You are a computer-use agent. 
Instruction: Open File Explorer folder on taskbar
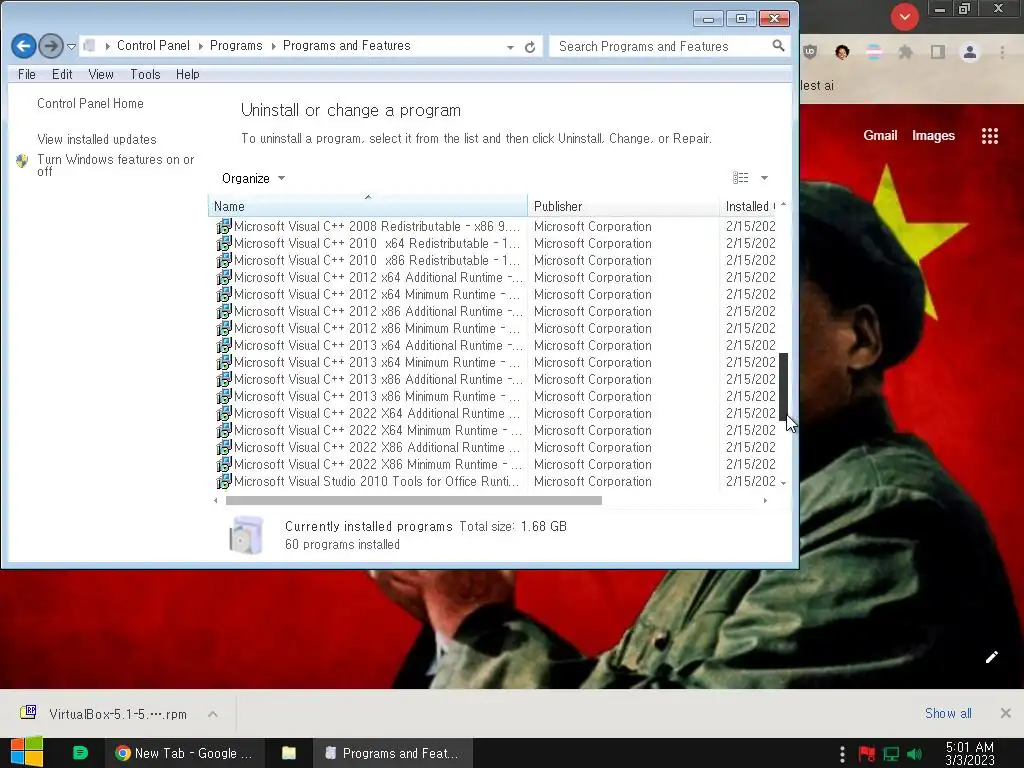click(289, 753)
